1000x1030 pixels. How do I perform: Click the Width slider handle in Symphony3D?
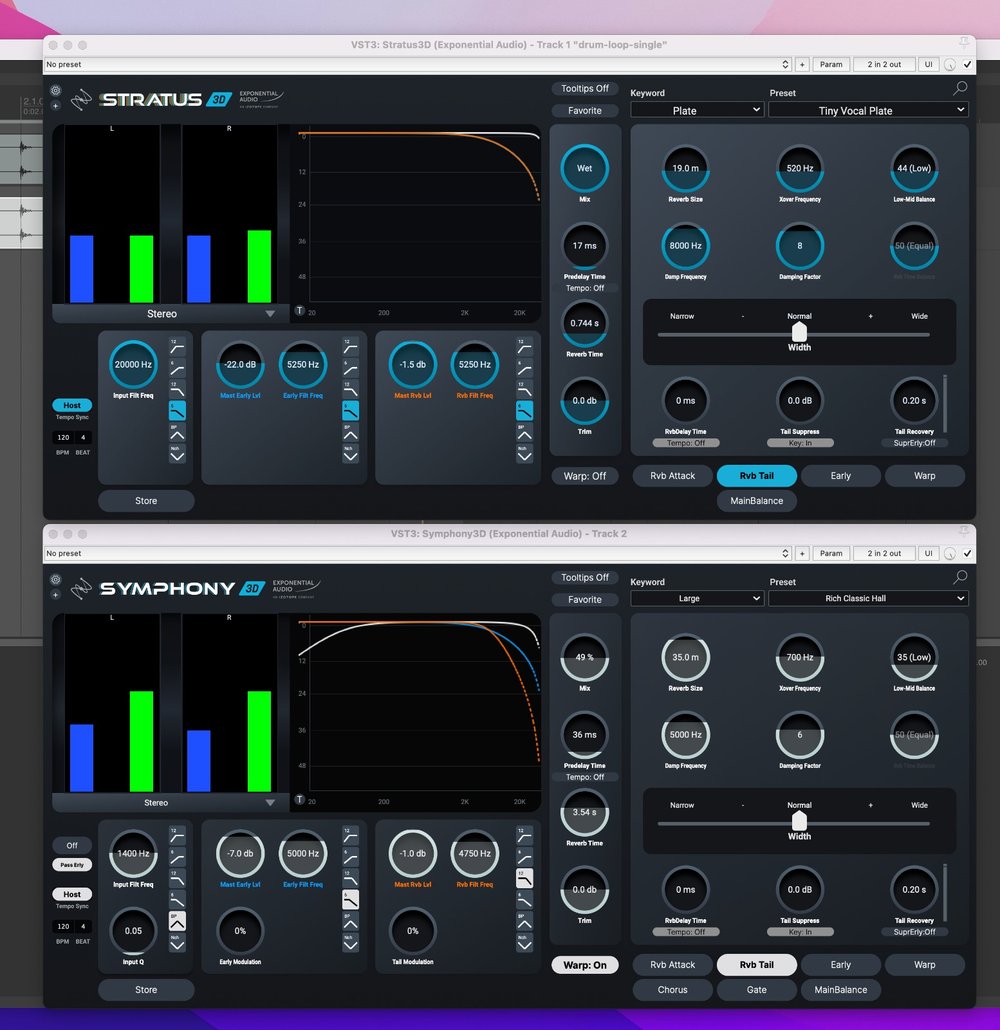coord(799,821)
